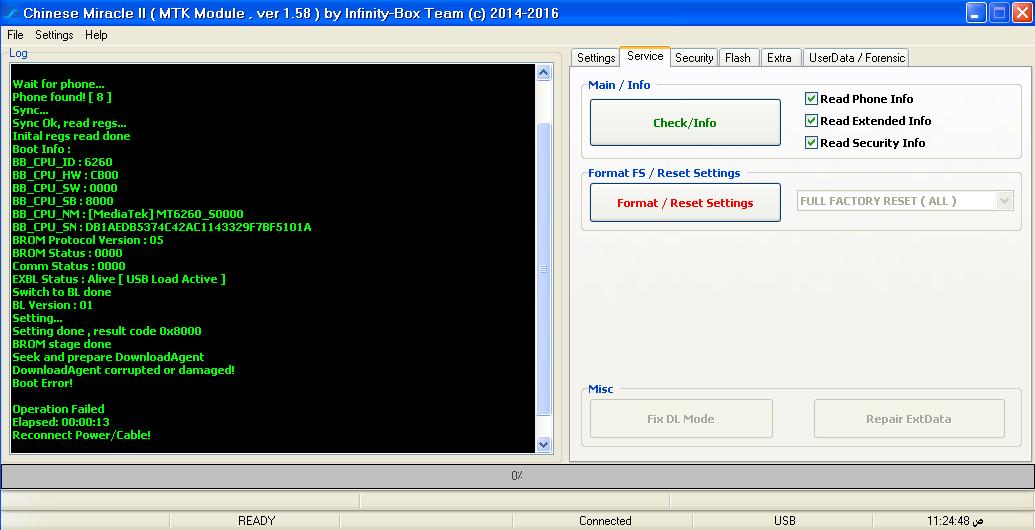Click 'Setting done , result code 0x8000' line

click(x=107, y=331)
